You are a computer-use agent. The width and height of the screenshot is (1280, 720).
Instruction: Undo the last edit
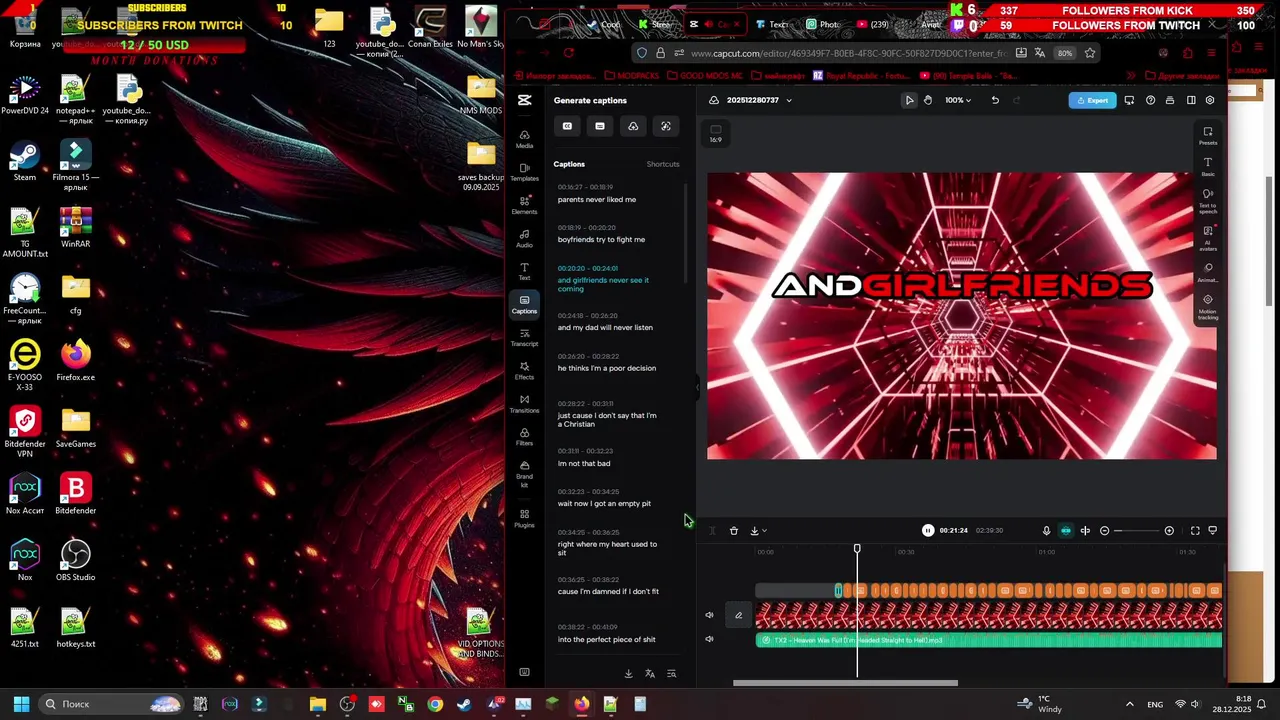coord(995,100)
